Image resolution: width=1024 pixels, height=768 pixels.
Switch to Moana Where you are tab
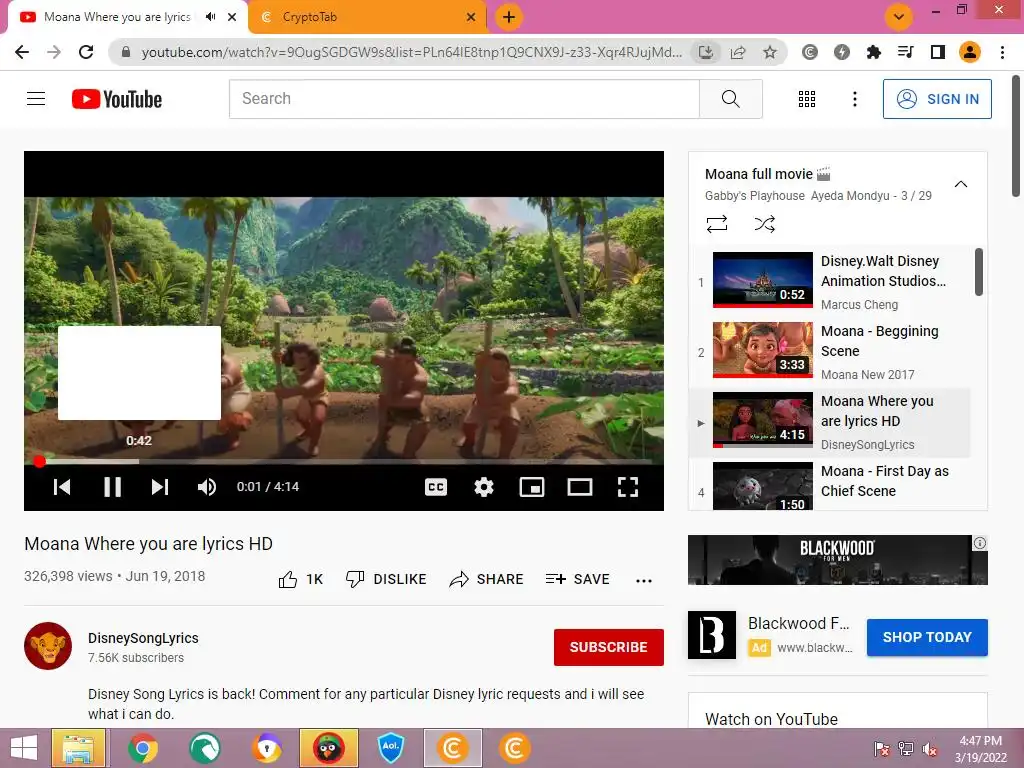click(118, 17)
